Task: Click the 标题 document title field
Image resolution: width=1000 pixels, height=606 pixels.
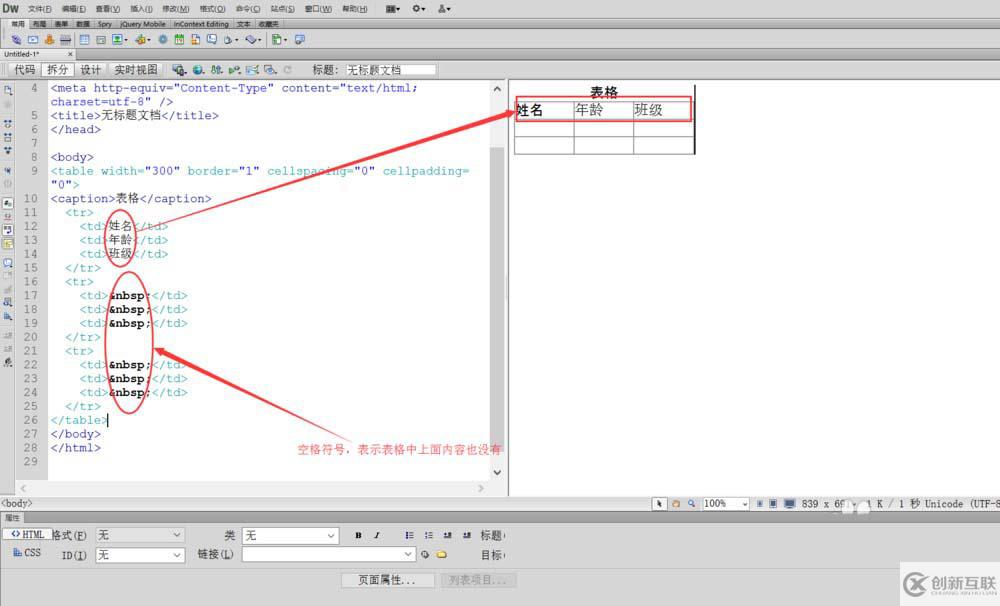Action: 391,70
